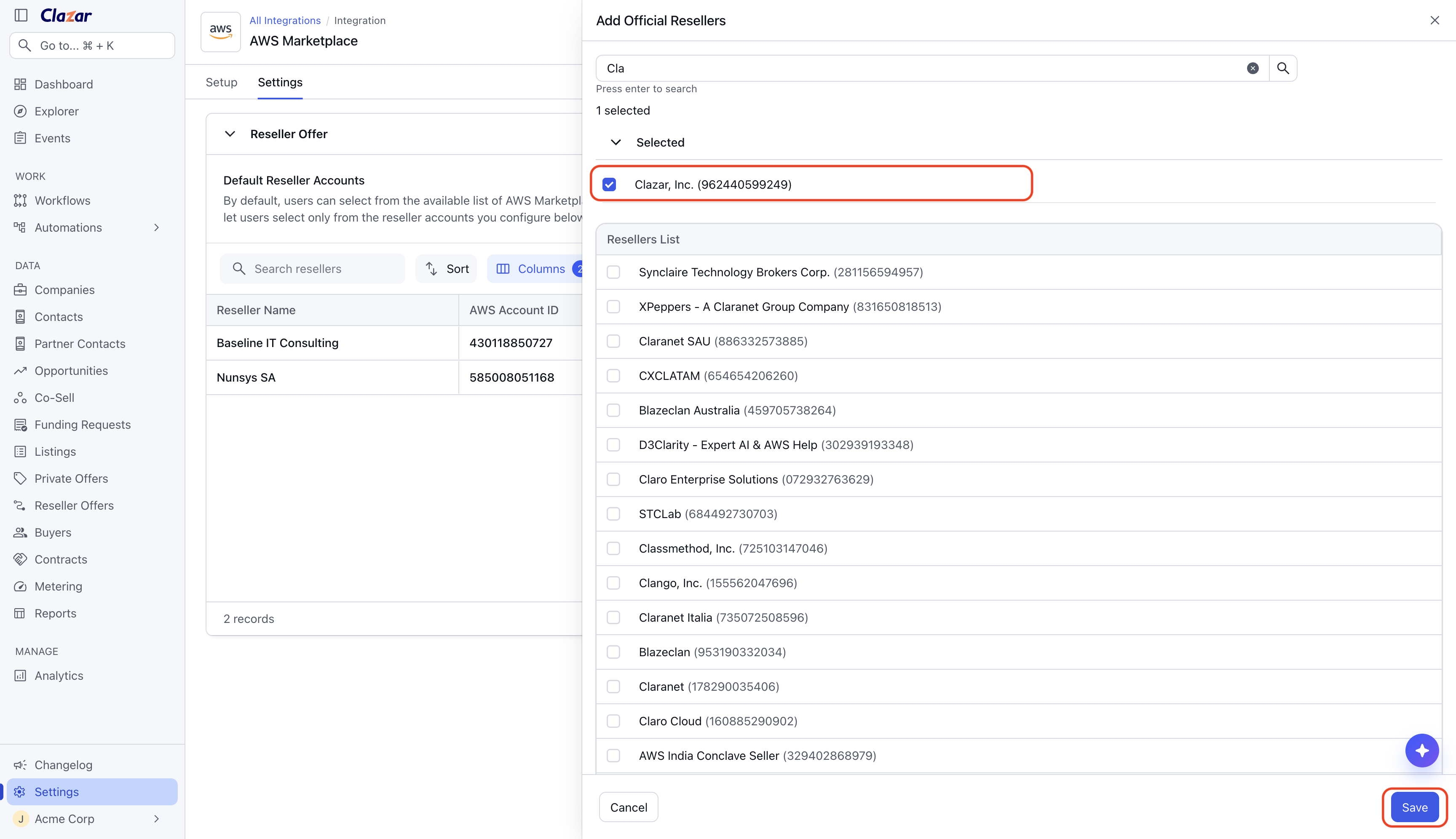1456x839 pixels.
Task: Open Companies in the sidebar
Action: (64, 290)
